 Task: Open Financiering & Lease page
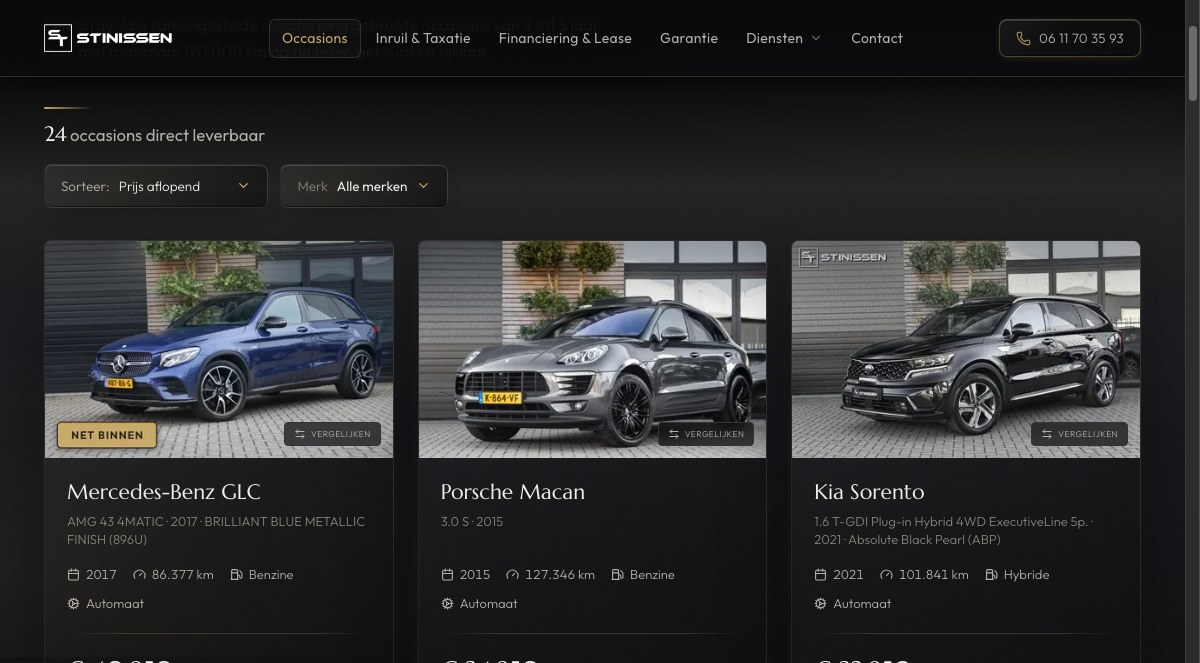pos(565,38)
